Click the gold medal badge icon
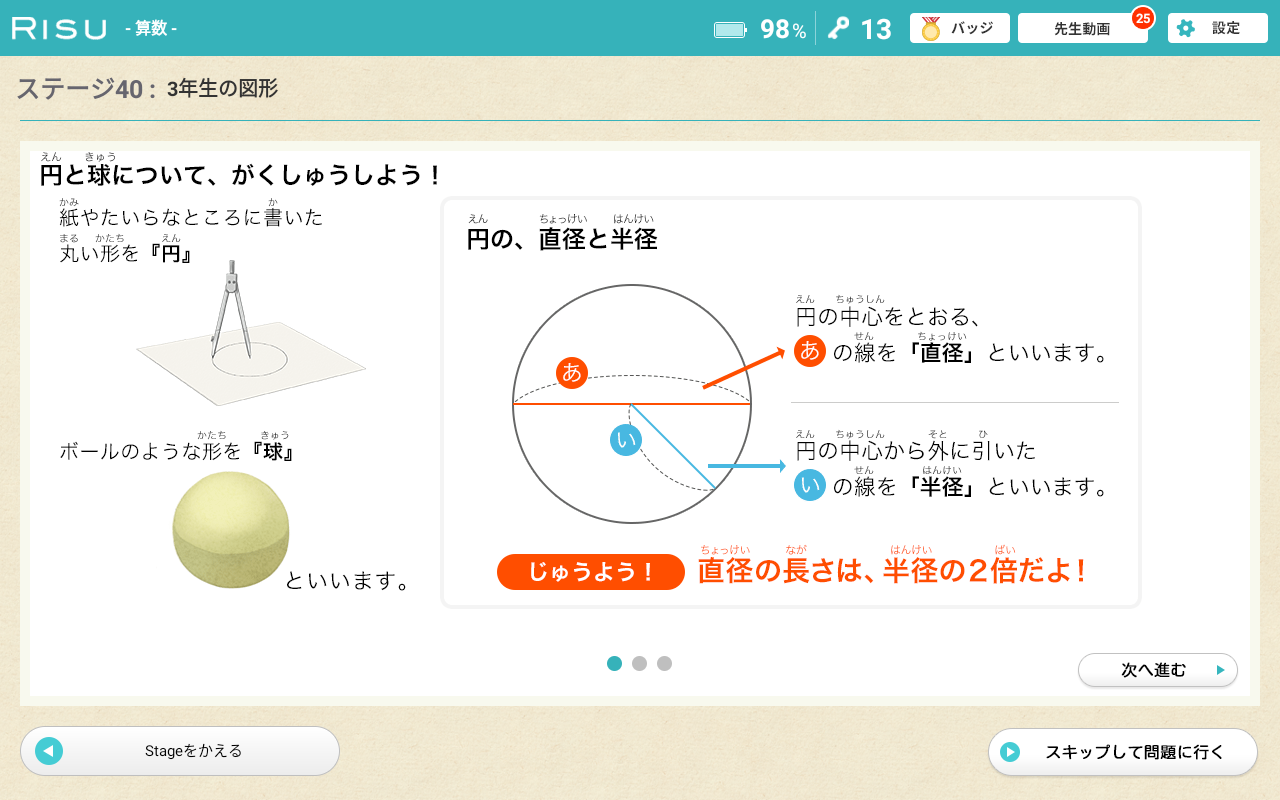1280x800 pixels. [931, 29]
